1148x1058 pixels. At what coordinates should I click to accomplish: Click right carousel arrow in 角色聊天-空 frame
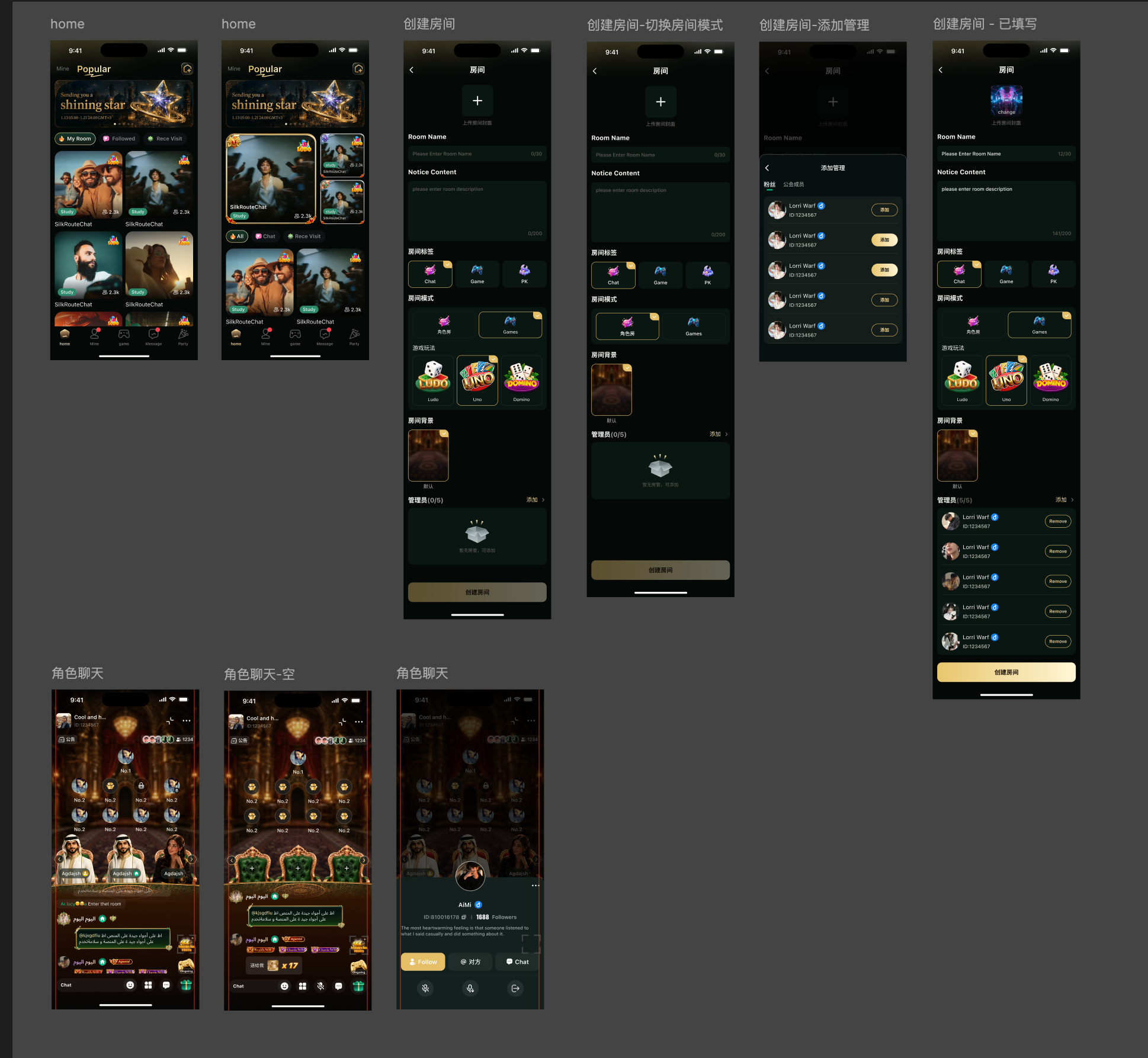coord(364,860)
